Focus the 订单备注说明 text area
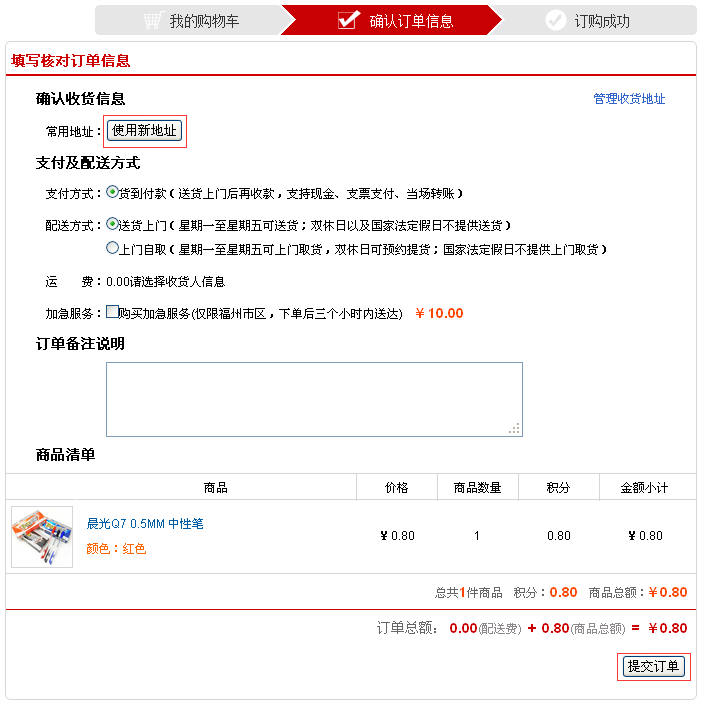 [314, 399]
